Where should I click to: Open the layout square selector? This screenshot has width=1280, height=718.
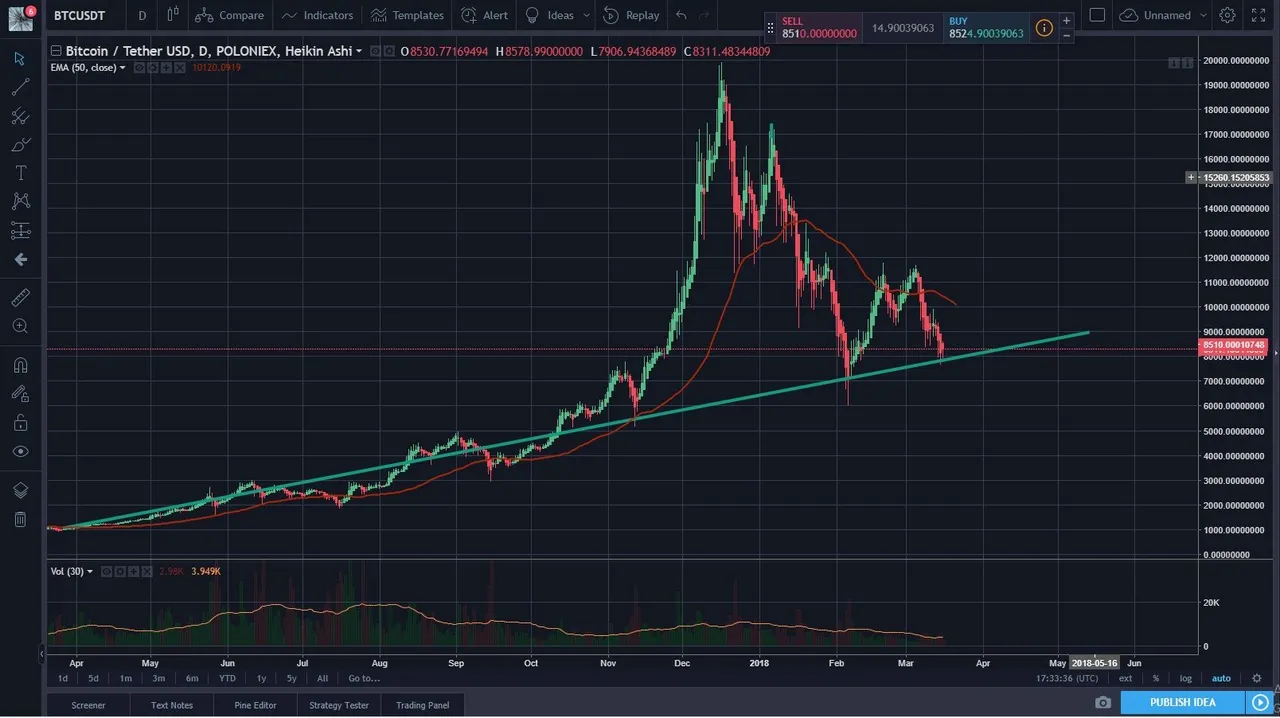pos(1097,15)
